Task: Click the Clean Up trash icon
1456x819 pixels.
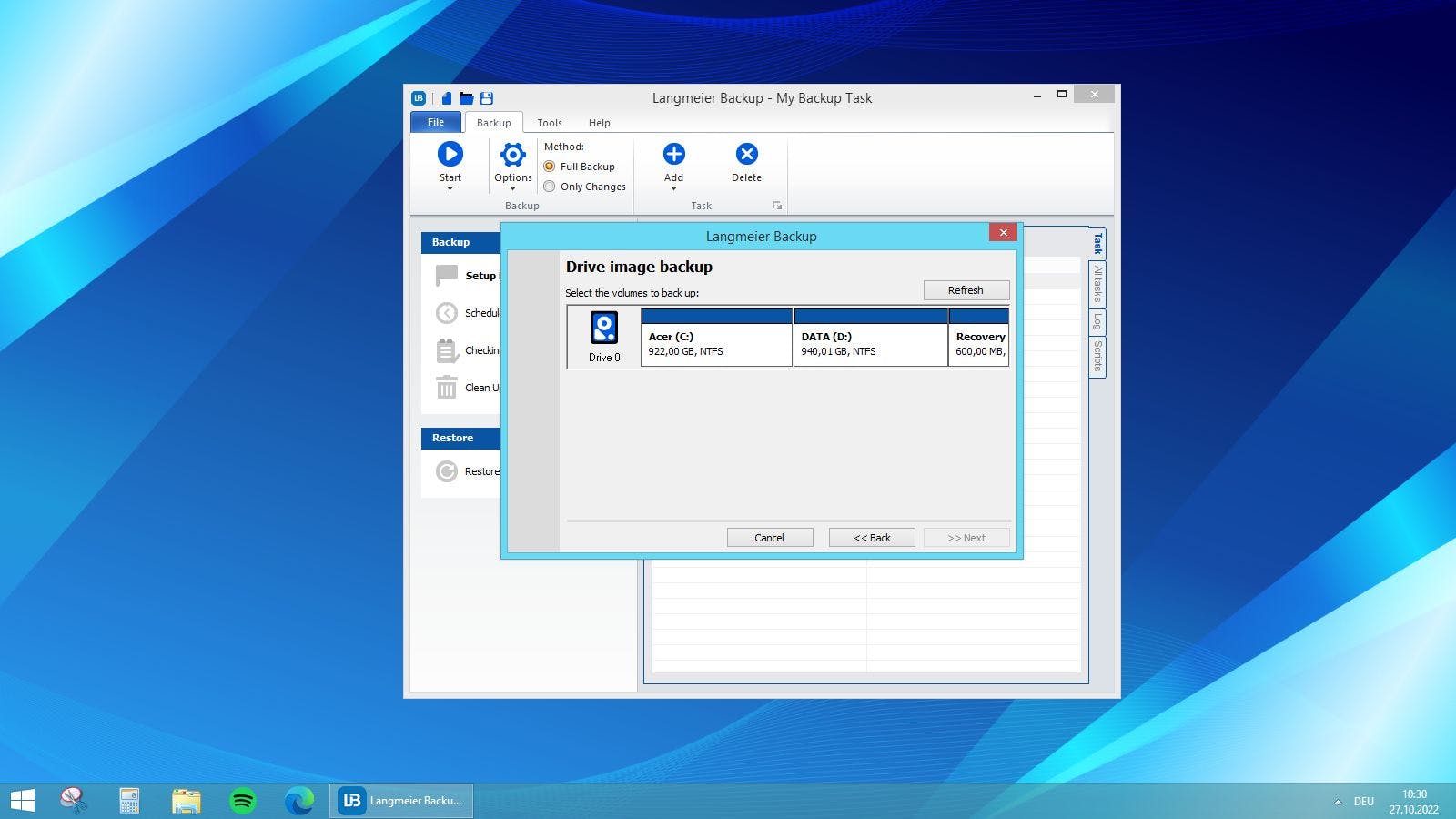Action: coord(447,388)
